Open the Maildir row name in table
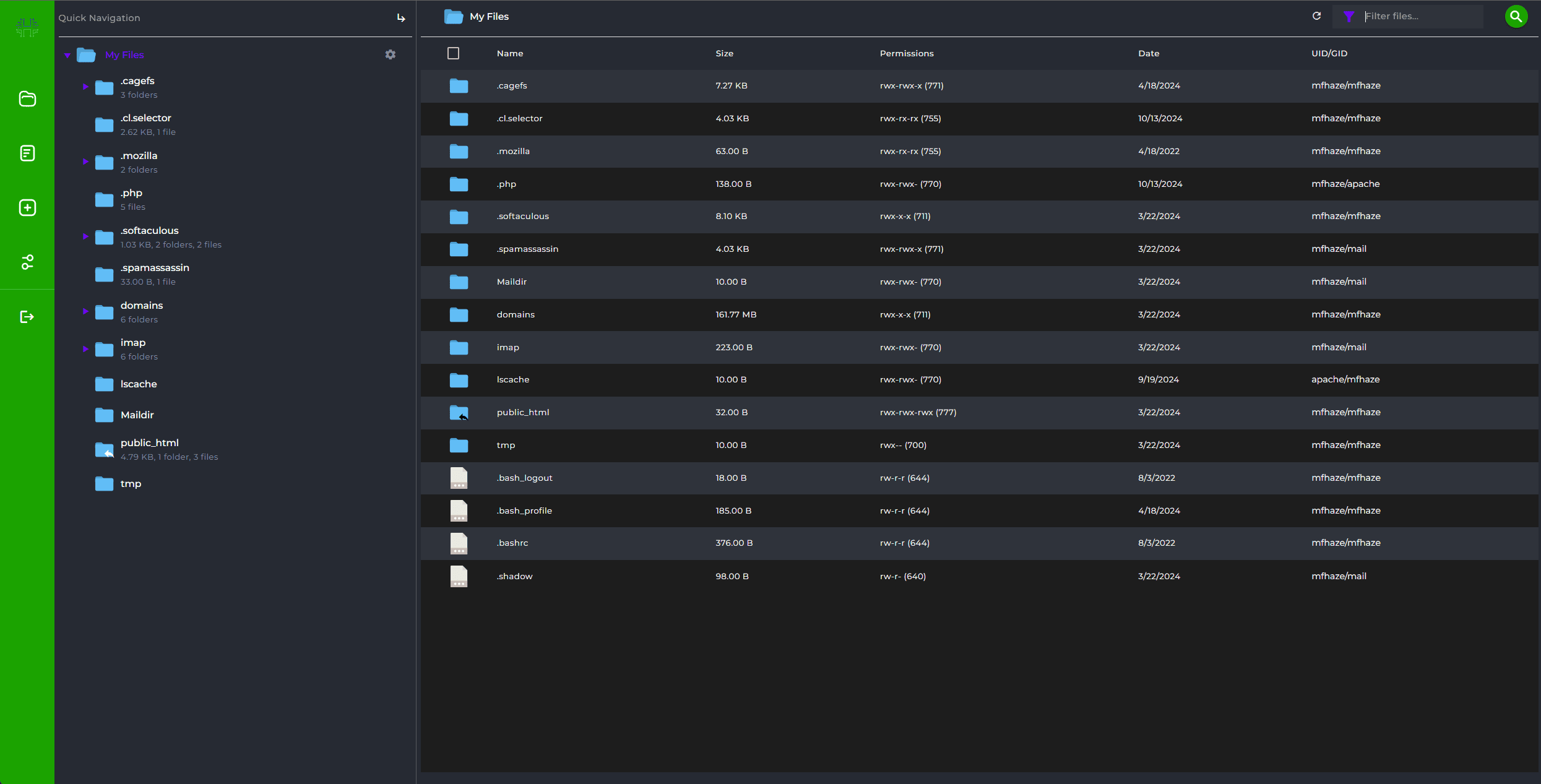The image size is (1541, 784). point(512,282)
